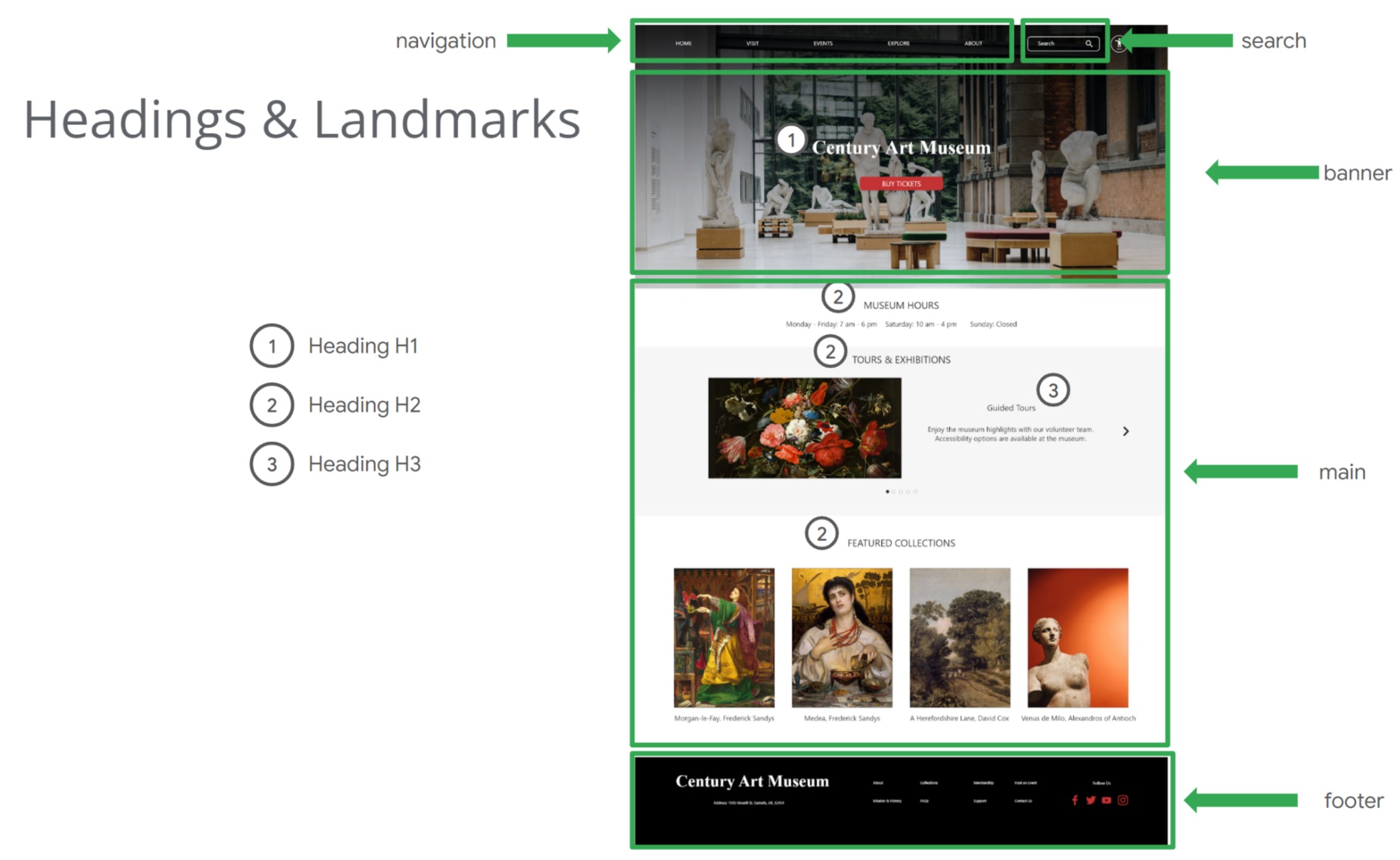Open the HOME navigation item

coord(683,44)
